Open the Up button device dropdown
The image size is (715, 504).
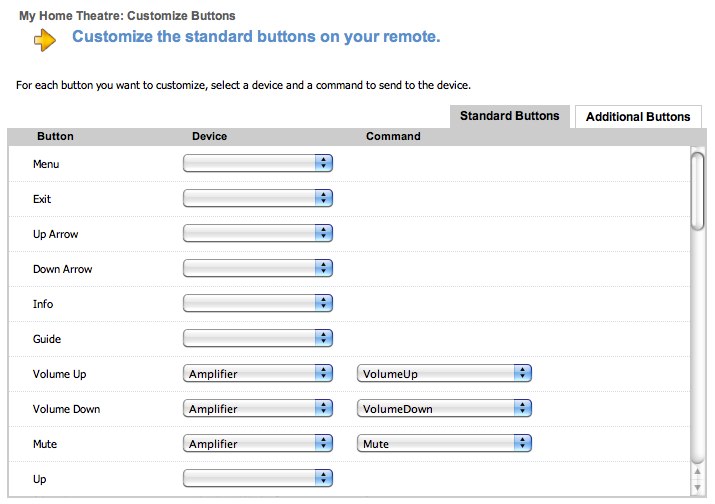coord(258,479)
